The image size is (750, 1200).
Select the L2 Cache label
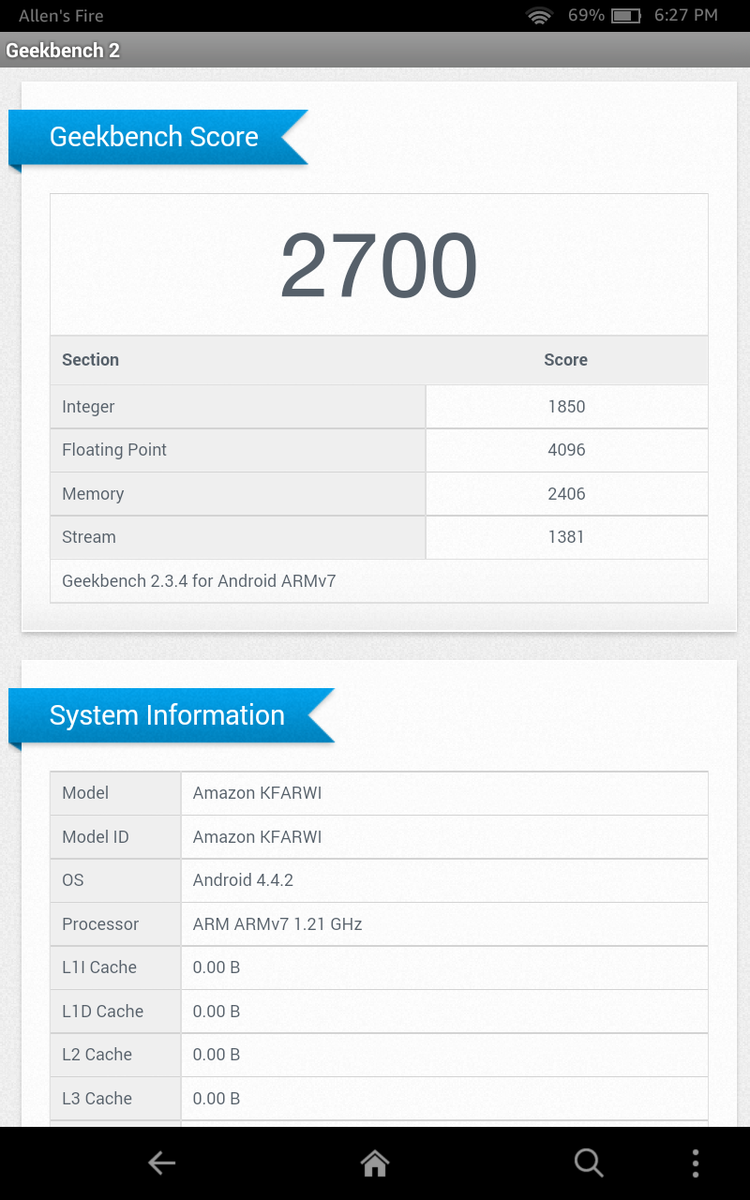click(x=97, y=1054)
